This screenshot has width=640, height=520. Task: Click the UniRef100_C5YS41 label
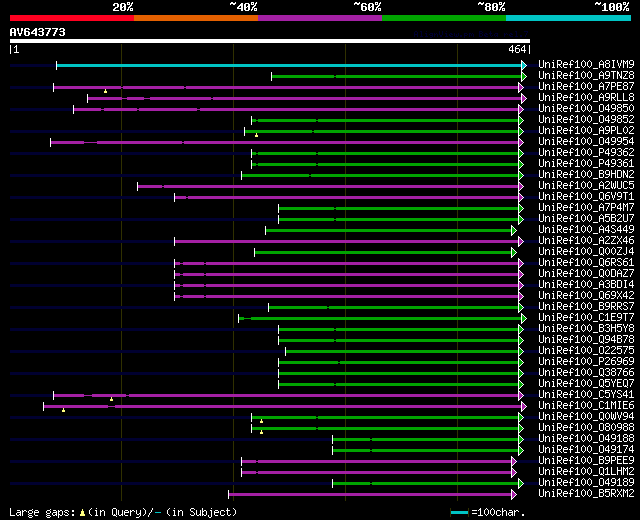pyautogui.click(x=586, y=395)
